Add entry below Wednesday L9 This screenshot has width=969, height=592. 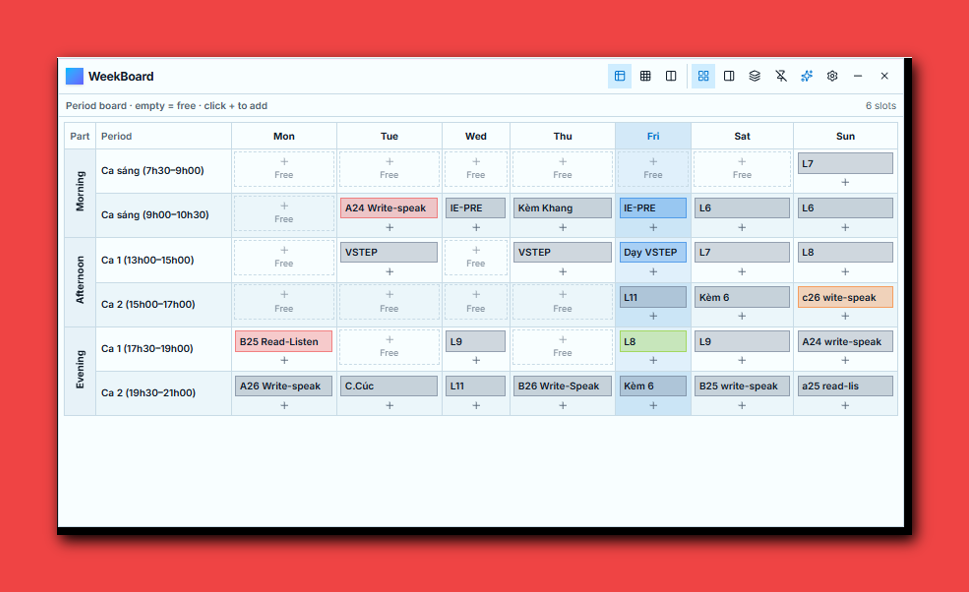click(x=476, y=360)
